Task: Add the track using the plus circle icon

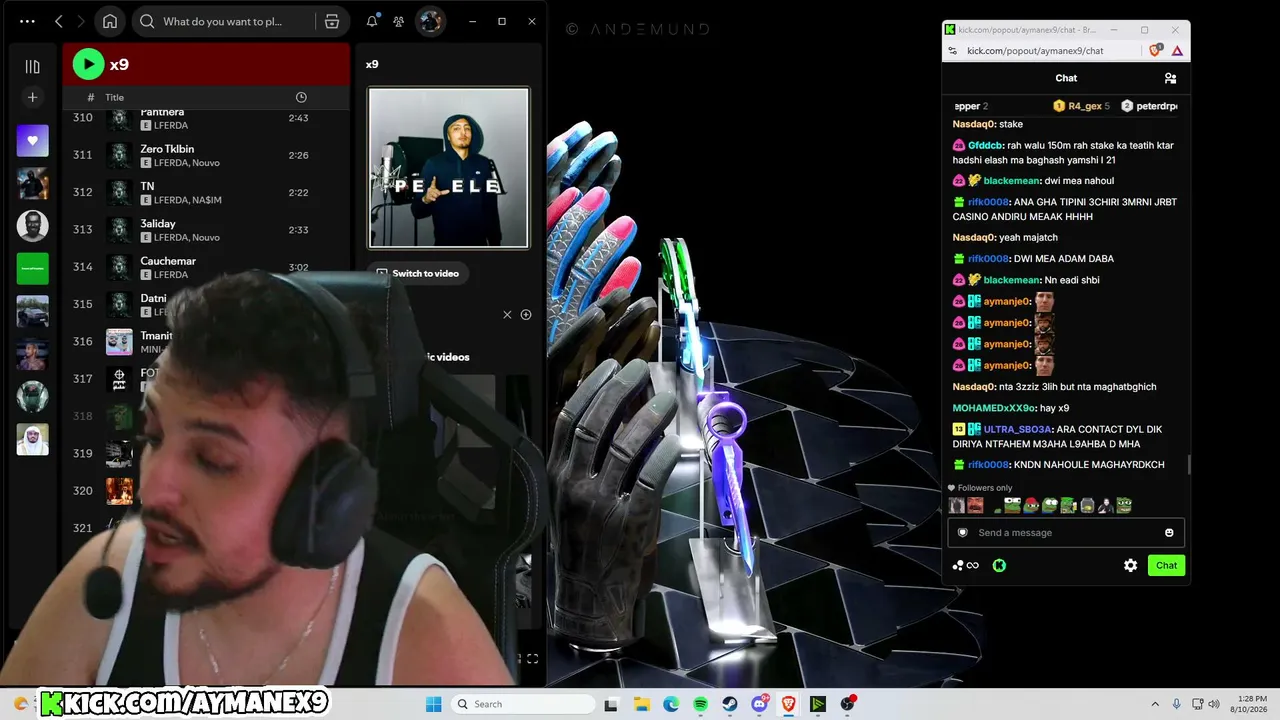Action: tap(526, 315)
